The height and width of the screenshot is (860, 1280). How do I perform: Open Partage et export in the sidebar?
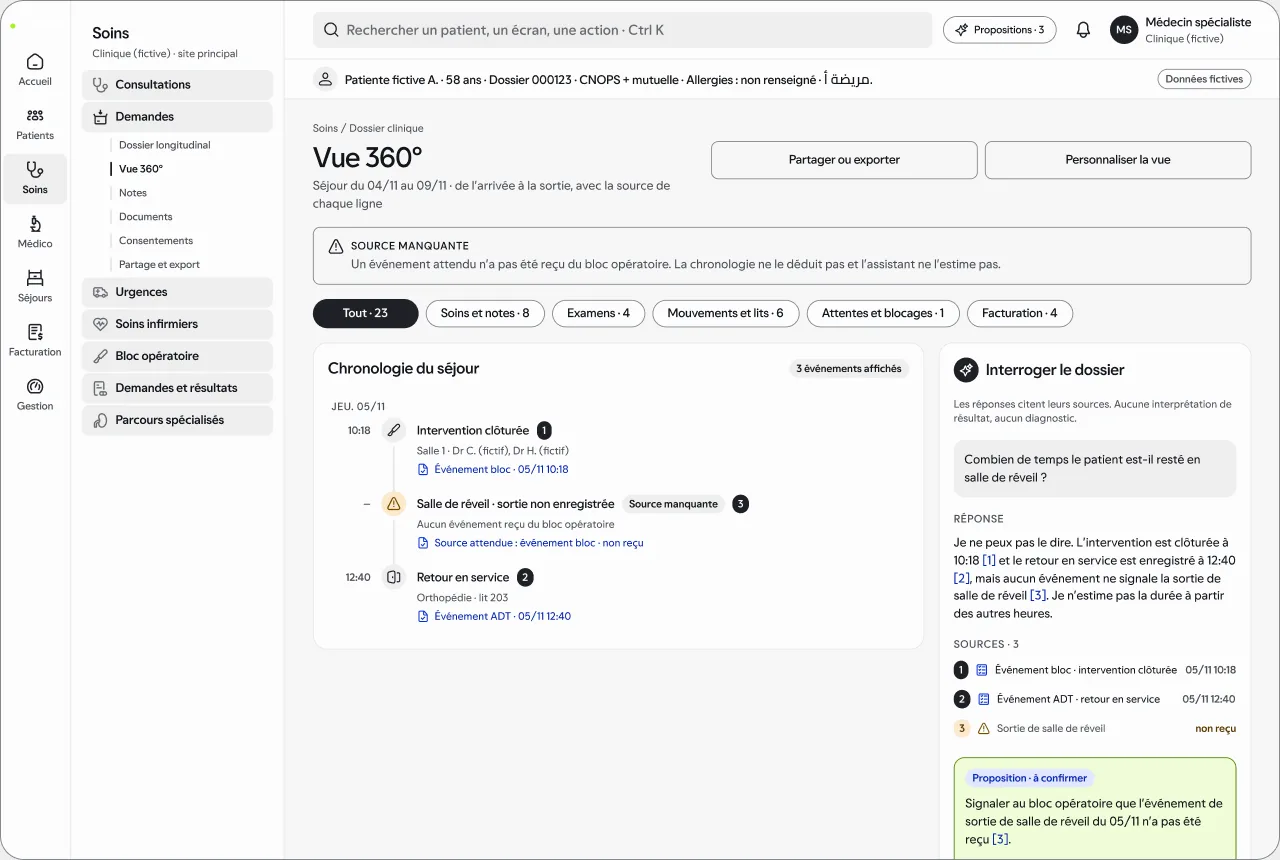click(159, 265)
